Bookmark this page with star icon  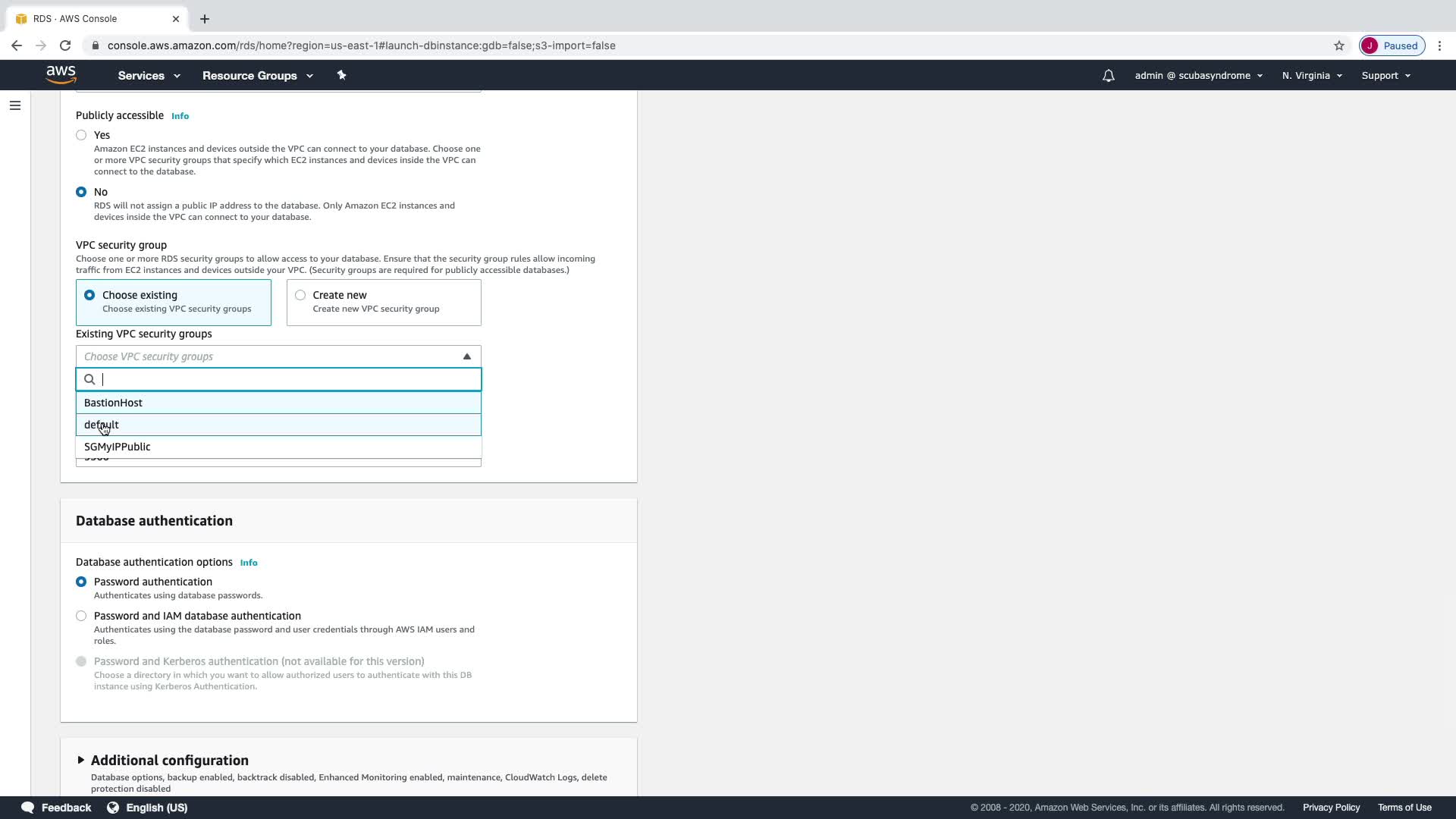pos(1338,45)
